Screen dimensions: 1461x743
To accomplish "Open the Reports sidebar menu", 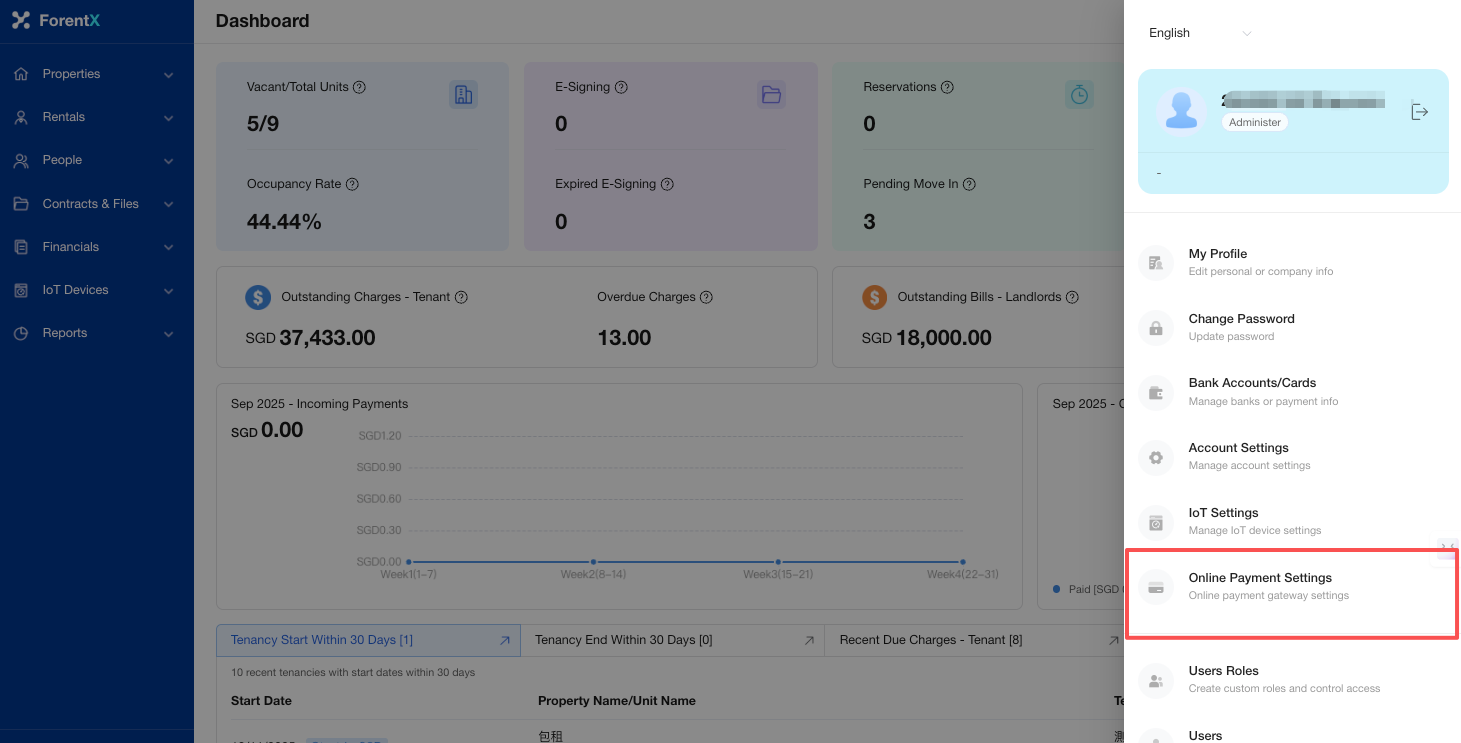I will (x=96, y=333).
